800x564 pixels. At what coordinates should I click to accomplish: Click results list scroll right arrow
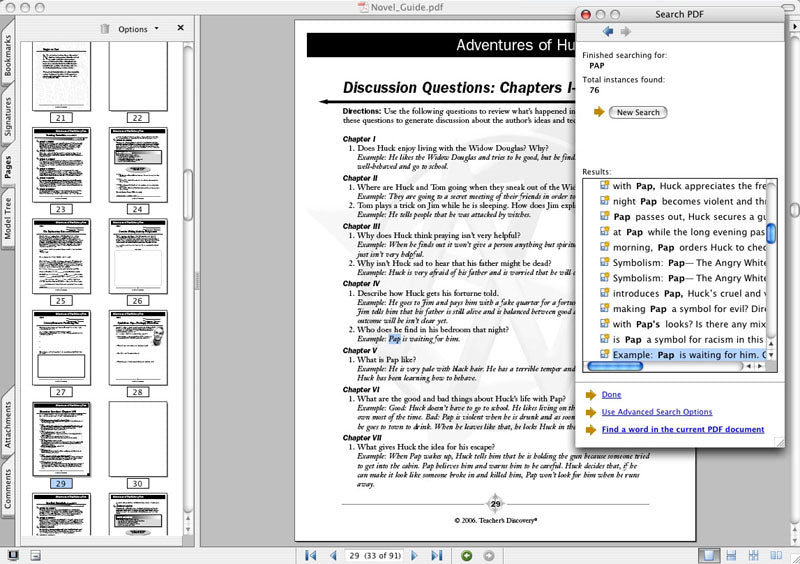click(760, 366)
